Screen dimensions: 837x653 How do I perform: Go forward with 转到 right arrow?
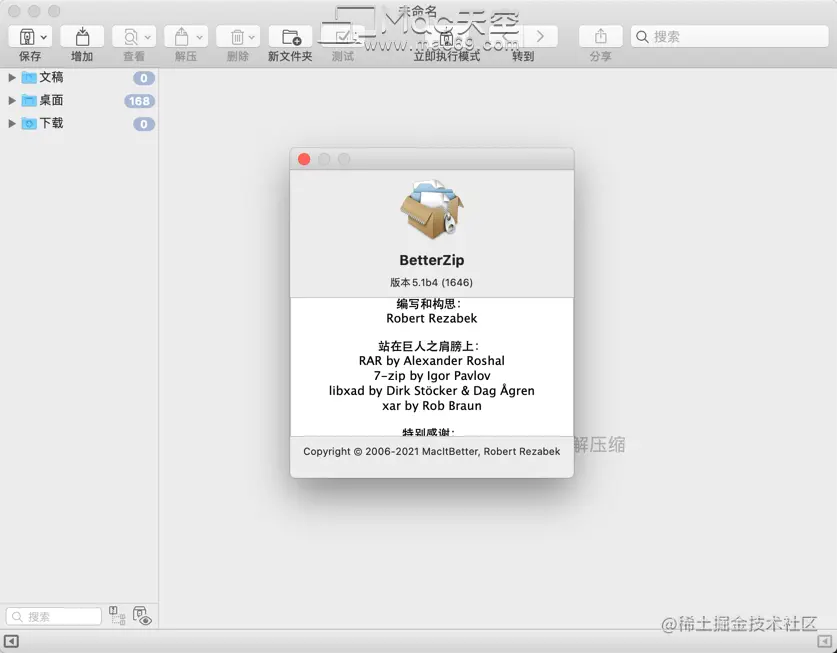[540, 36]
